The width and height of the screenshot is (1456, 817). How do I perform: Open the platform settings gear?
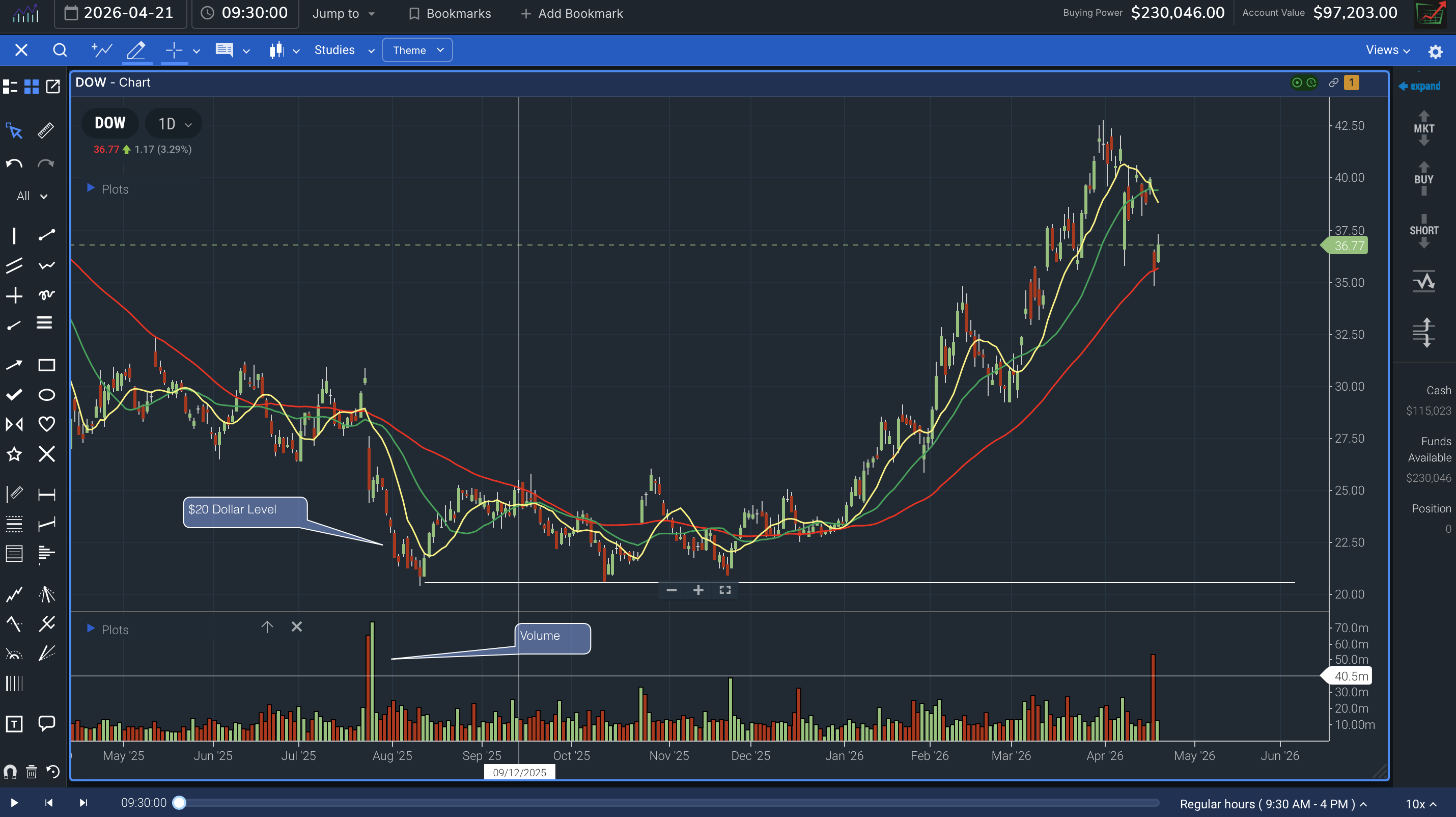[x=1435, y=50]
